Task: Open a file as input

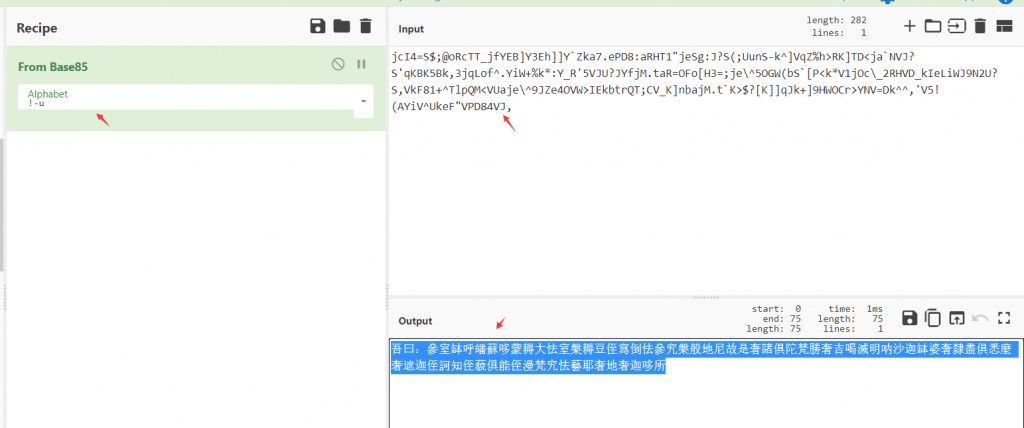Action: [956, 26]
